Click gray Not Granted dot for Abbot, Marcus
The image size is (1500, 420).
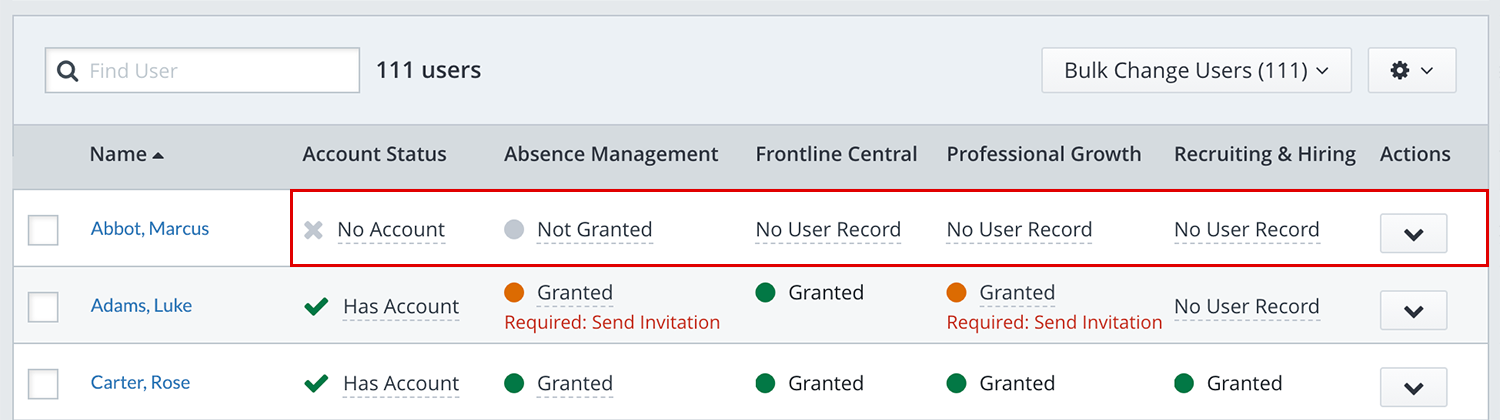coord(514,230)
